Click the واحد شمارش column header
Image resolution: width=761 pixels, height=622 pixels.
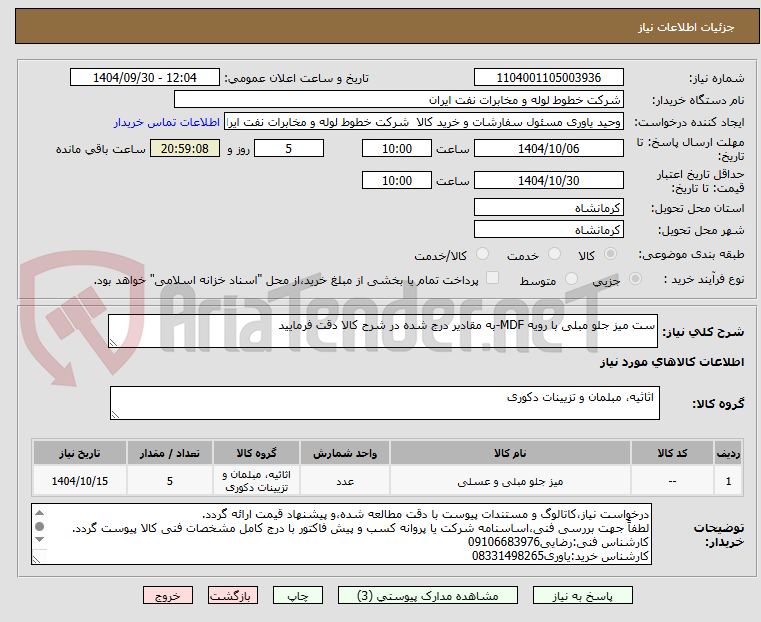point(345,453)
